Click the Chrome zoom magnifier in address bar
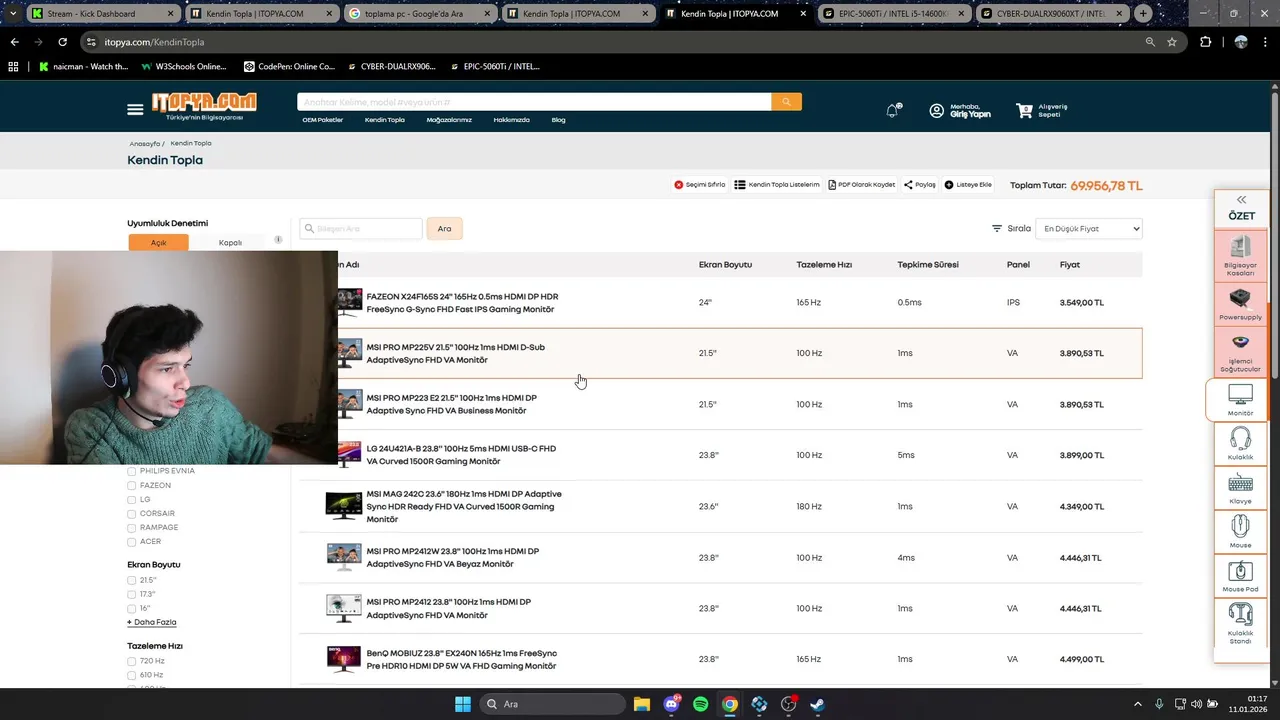The height and width of the screenshot is (720, 1280). (x=1150, y=42)
